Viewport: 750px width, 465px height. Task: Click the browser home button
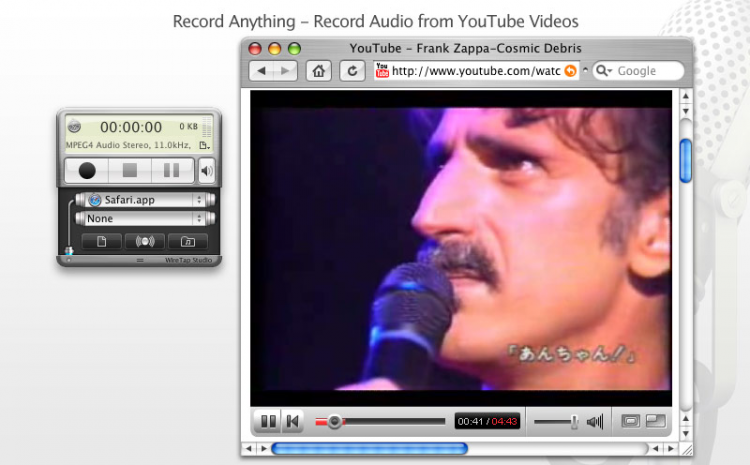319,71
